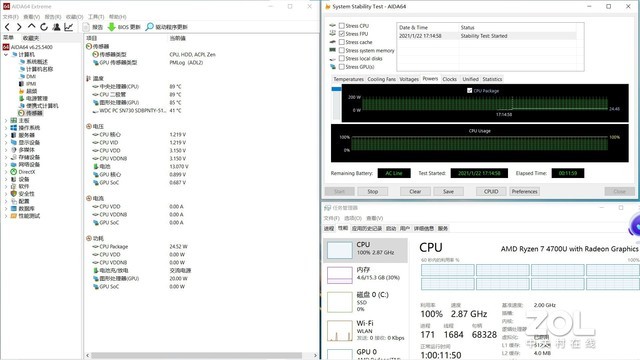This screenshot has height=360, width=640.
Task: Click the 安全性 shield icon in the tree
Action: coord(13,194)
